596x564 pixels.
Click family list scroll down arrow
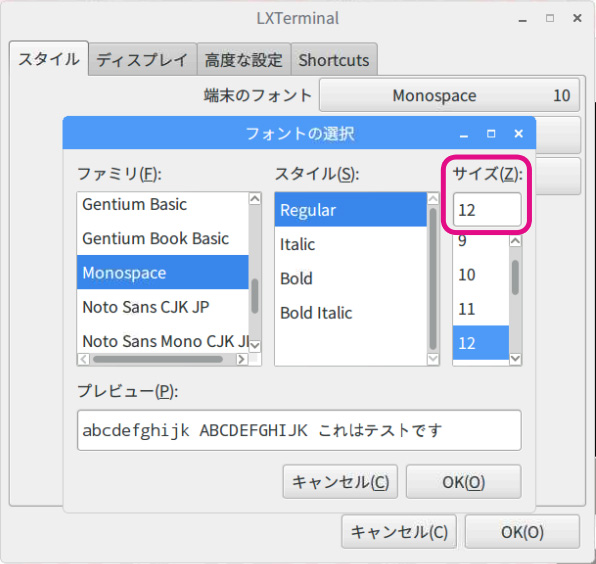coord(255,345)
